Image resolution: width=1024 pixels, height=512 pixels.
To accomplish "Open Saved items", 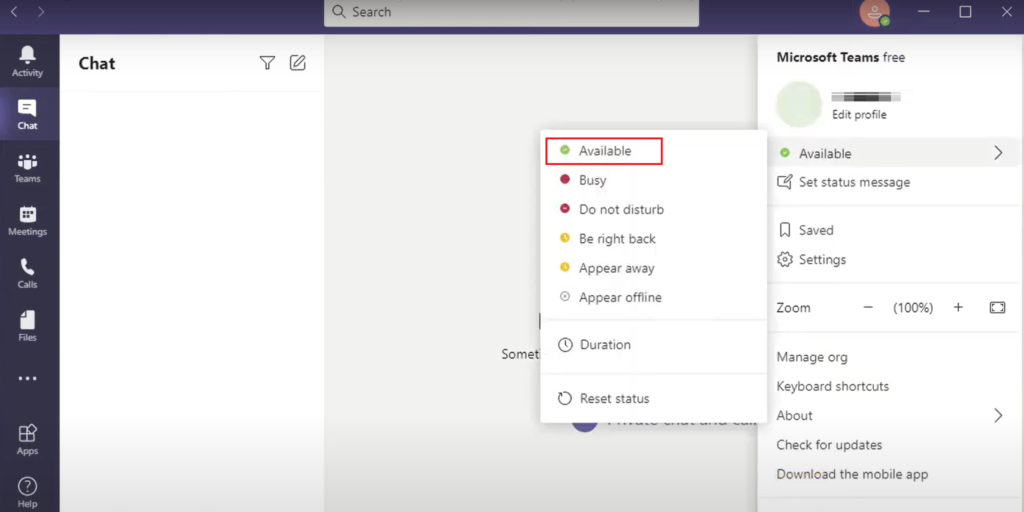I will pyautogui.click(x=816, y=231).
